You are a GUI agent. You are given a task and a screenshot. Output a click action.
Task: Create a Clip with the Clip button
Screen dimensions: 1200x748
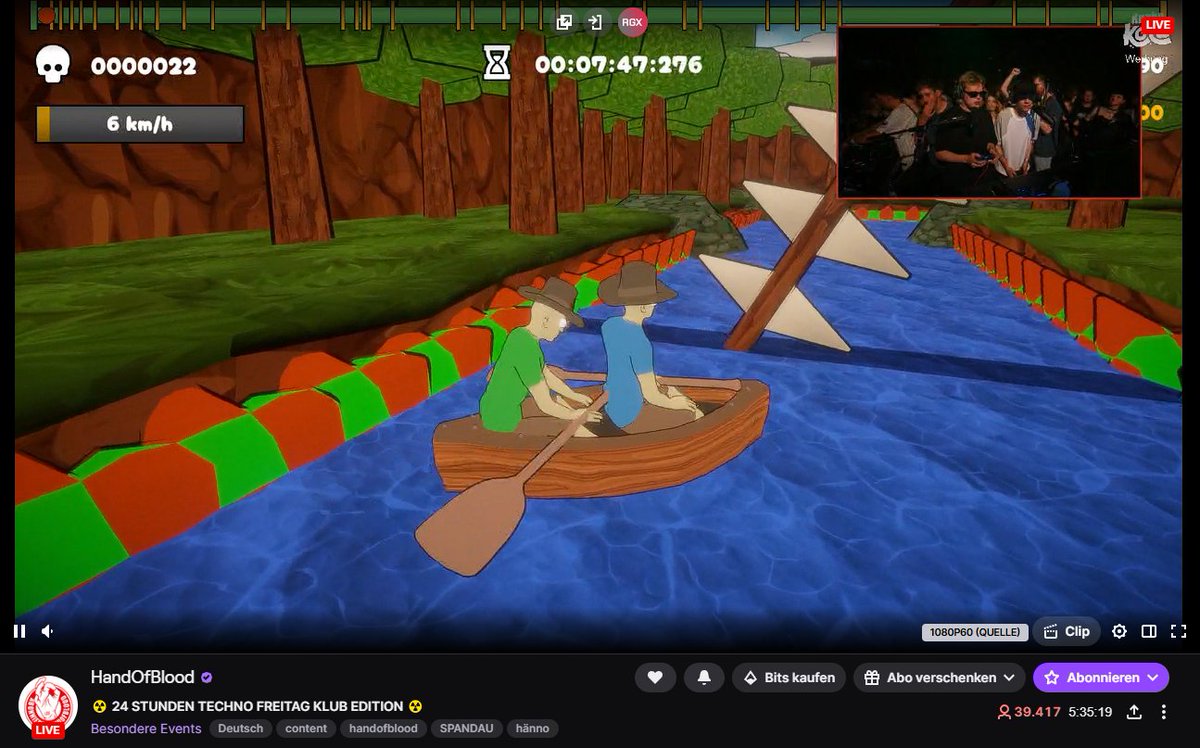click(1066, 631)
